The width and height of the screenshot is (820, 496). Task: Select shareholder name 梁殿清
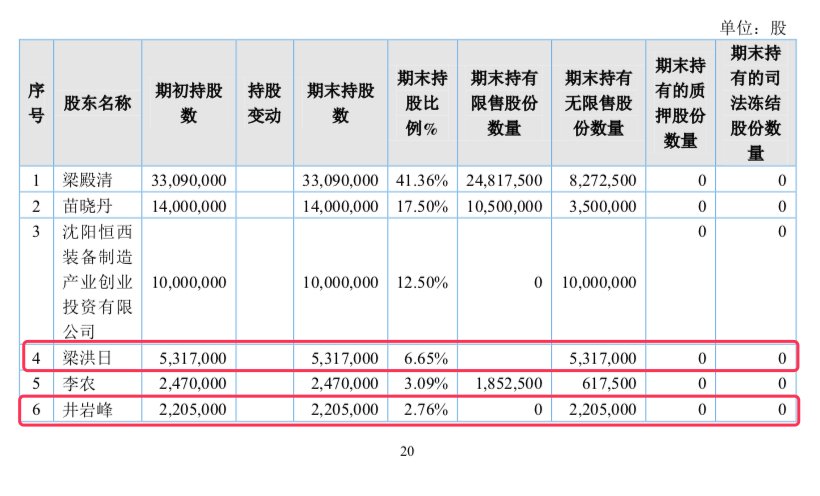[87, 181]
